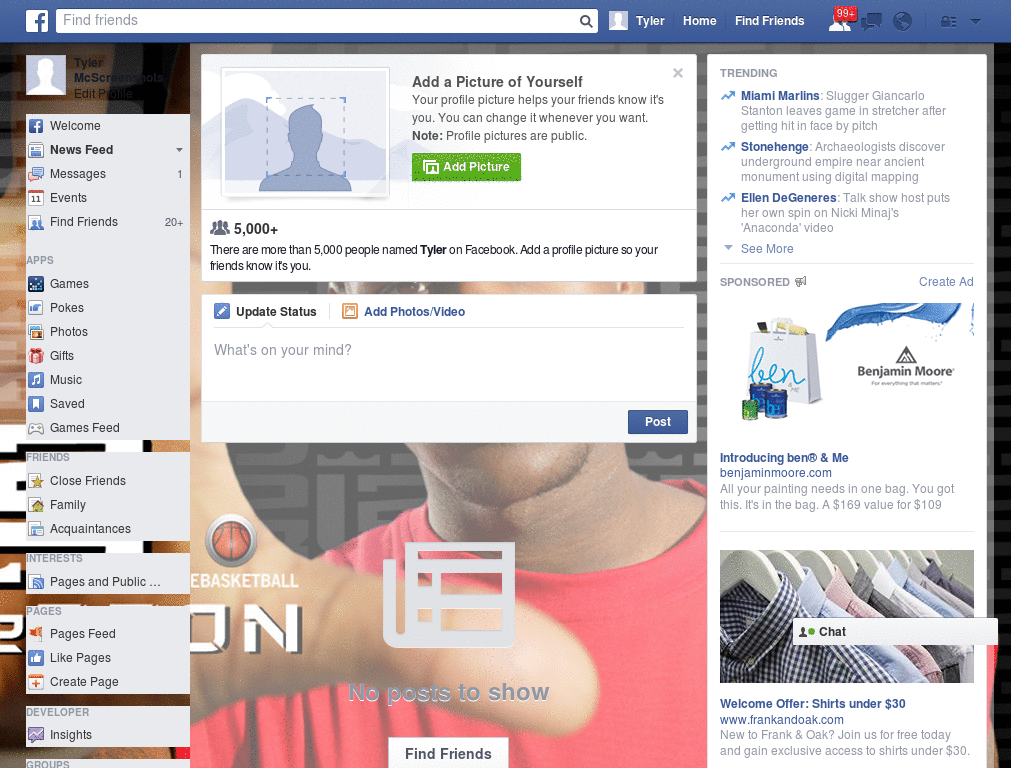Expand the News Feed dropdown arrow
The height and width of the screenshot is (768, 1024).
(179, 150)
